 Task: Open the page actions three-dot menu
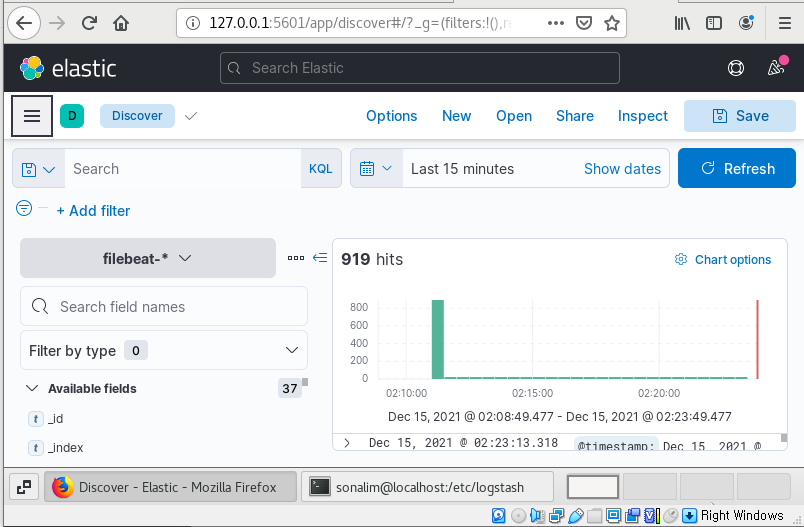[556, 23]
